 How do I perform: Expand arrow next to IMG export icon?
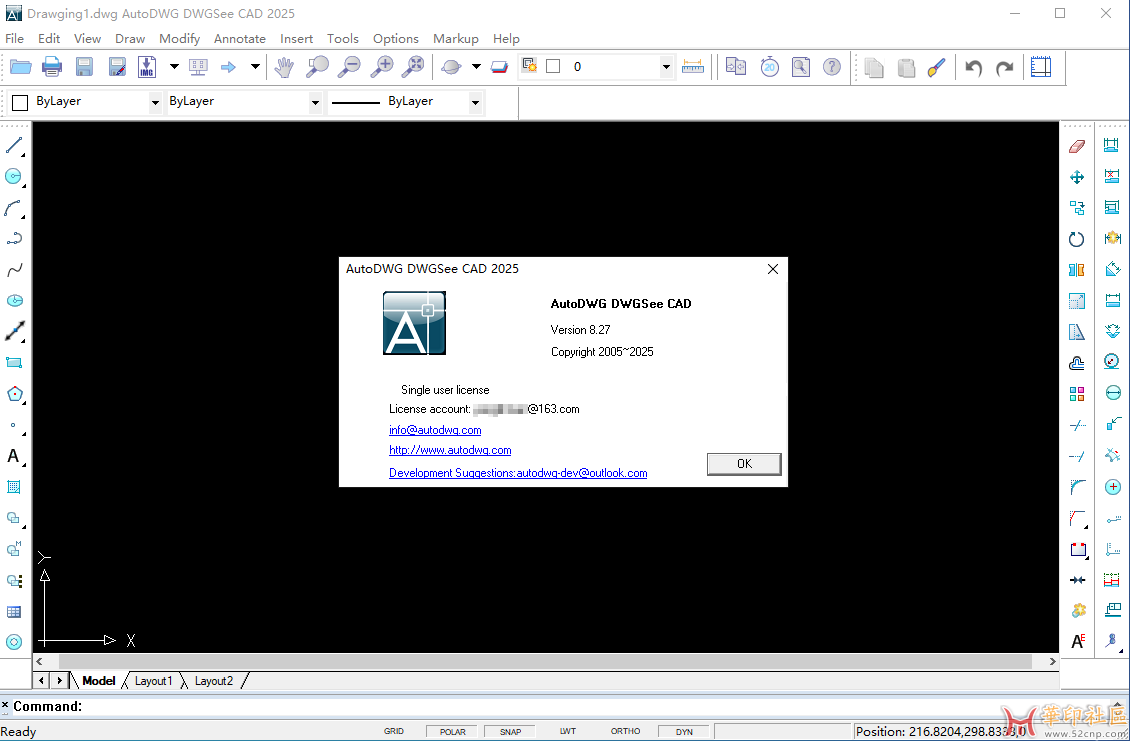(x=174, y=67)
